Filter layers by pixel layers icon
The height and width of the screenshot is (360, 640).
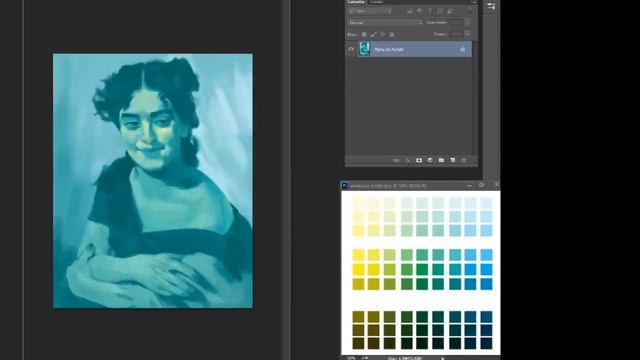coord(410,11)
